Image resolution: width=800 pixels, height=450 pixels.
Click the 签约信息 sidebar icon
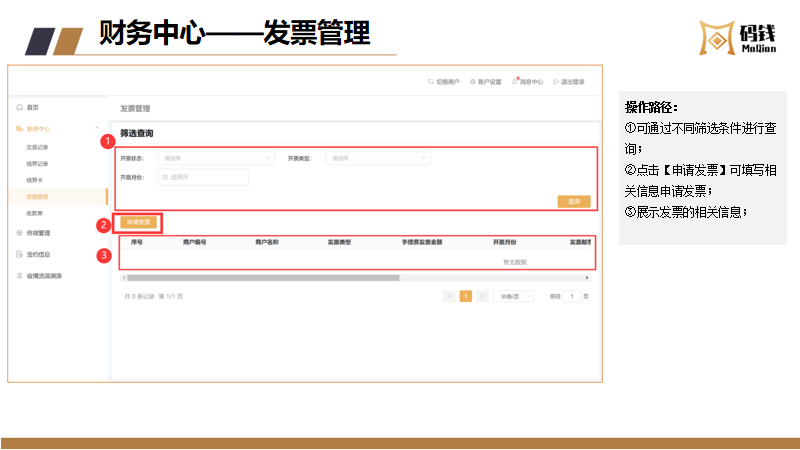19,254
